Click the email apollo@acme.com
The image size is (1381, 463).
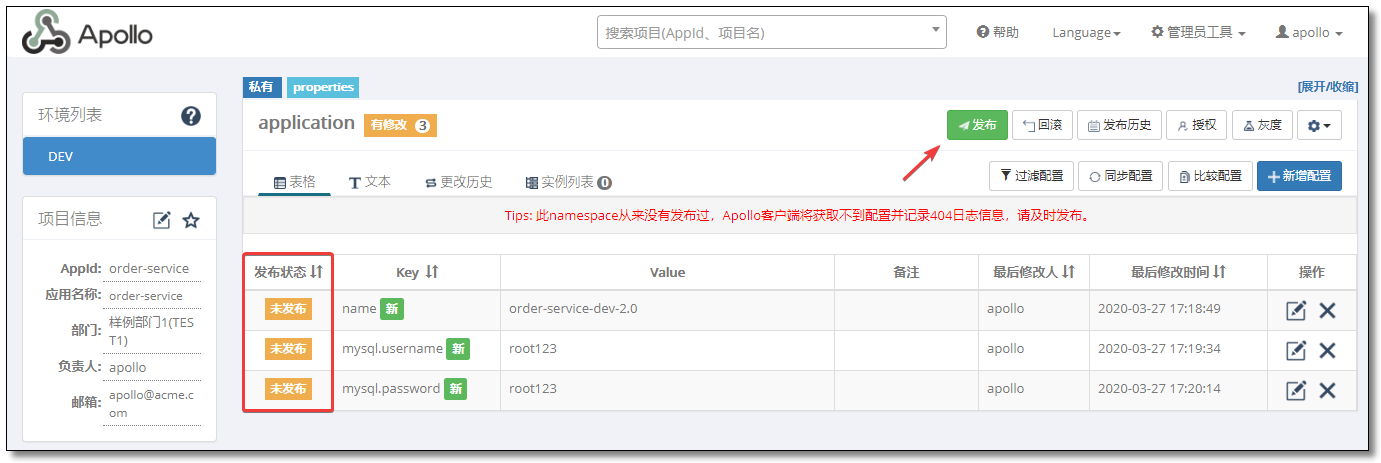click(152, 404)
